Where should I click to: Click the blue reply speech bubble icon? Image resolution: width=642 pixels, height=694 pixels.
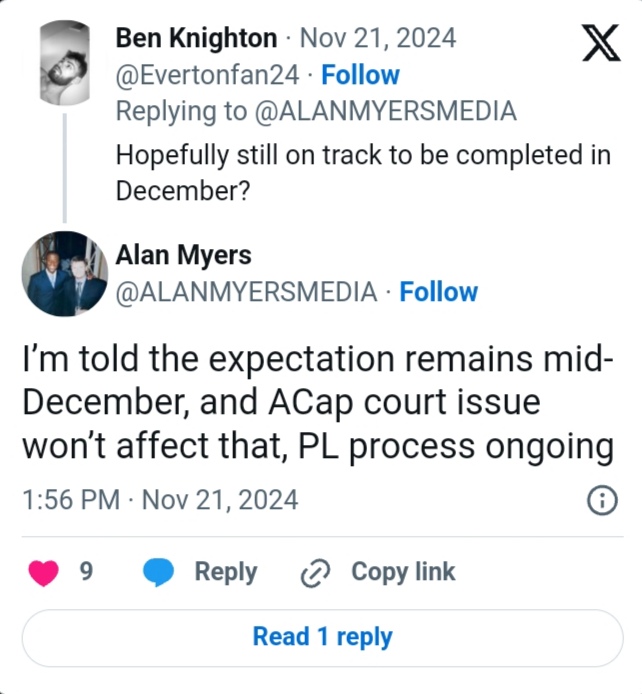[x=160, y=572]
